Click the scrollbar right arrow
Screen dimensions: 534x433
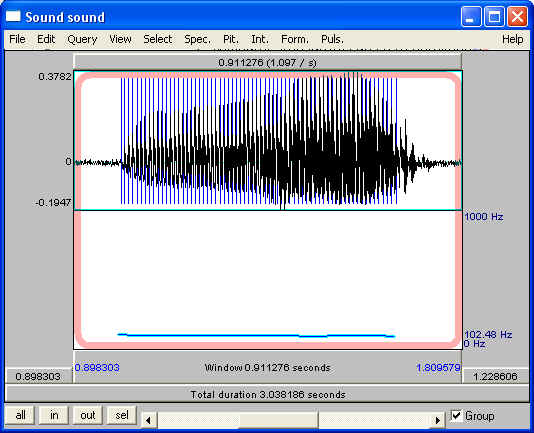[438, 420]
